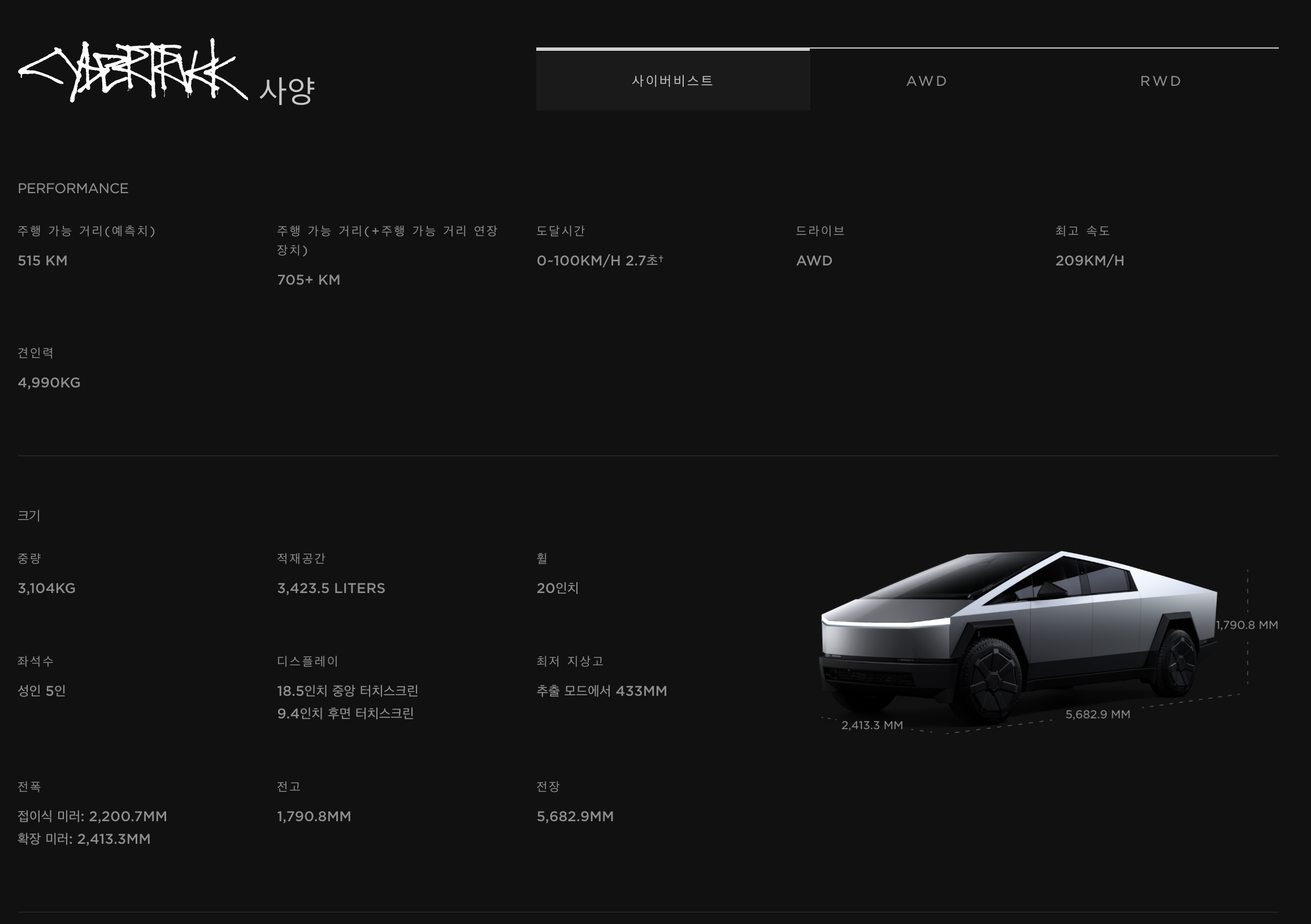Select the 사이버비스트 tab
1311x924 pixels.
(672, 80)
